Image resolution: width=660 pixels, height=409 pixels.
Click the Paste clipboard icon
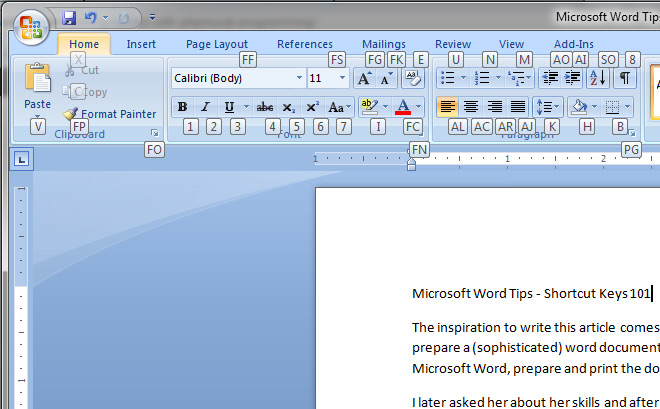pyautogui.click(x=37, y=78)
